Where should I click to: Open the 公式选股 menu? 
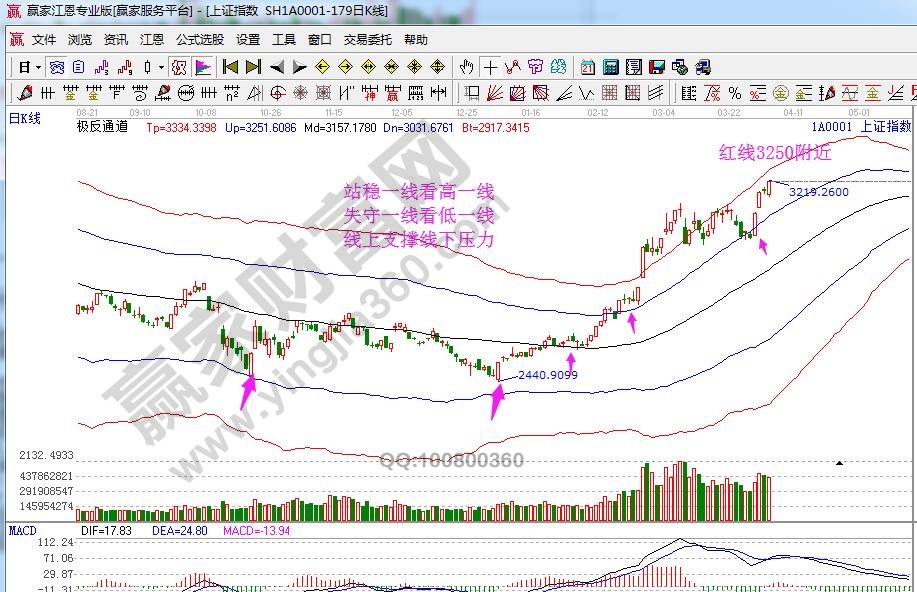click(200, 40)
